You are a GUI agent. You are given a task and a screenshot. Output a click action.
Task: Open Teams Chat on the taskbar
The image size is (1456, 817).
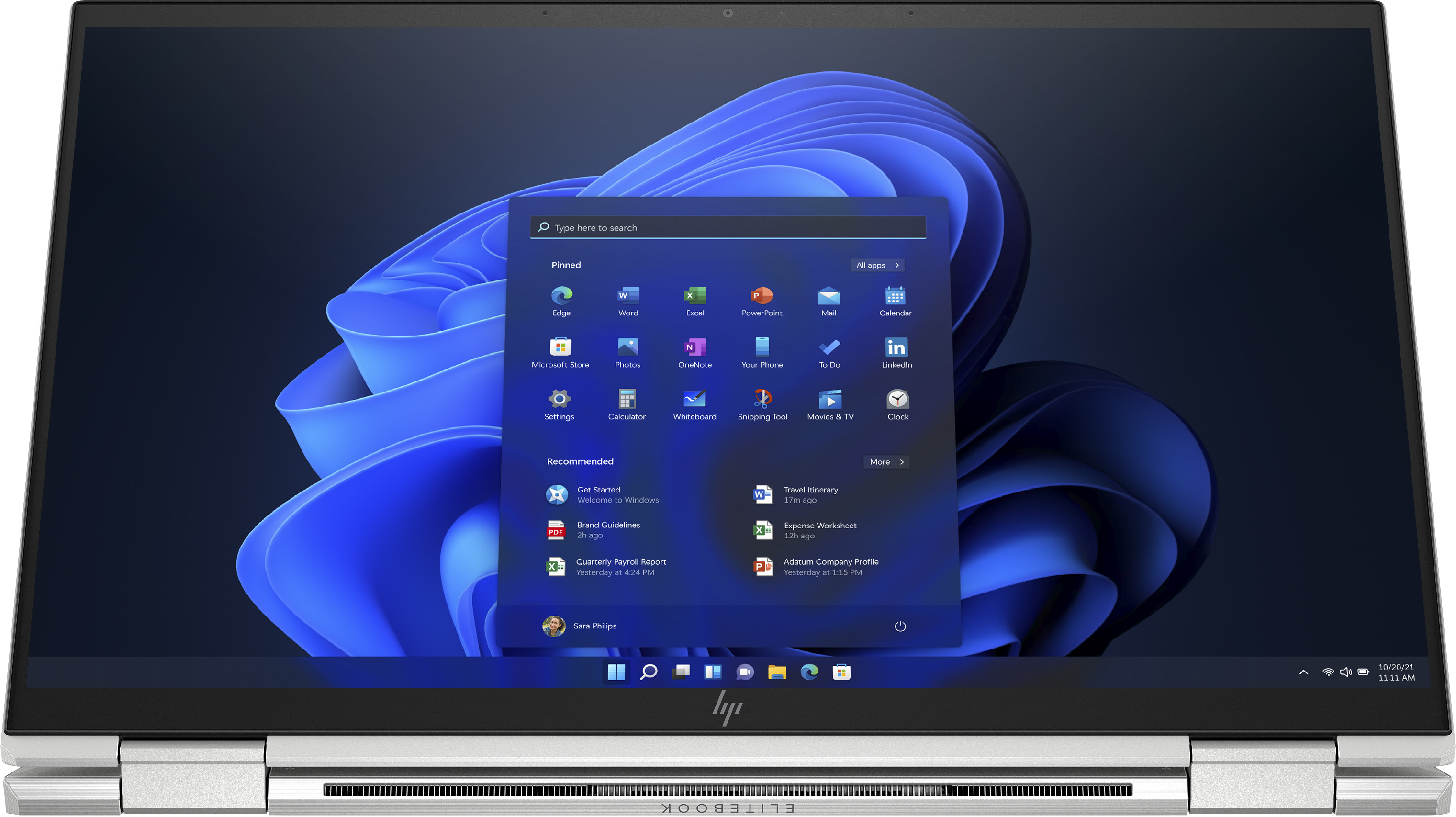pos(745,672)
